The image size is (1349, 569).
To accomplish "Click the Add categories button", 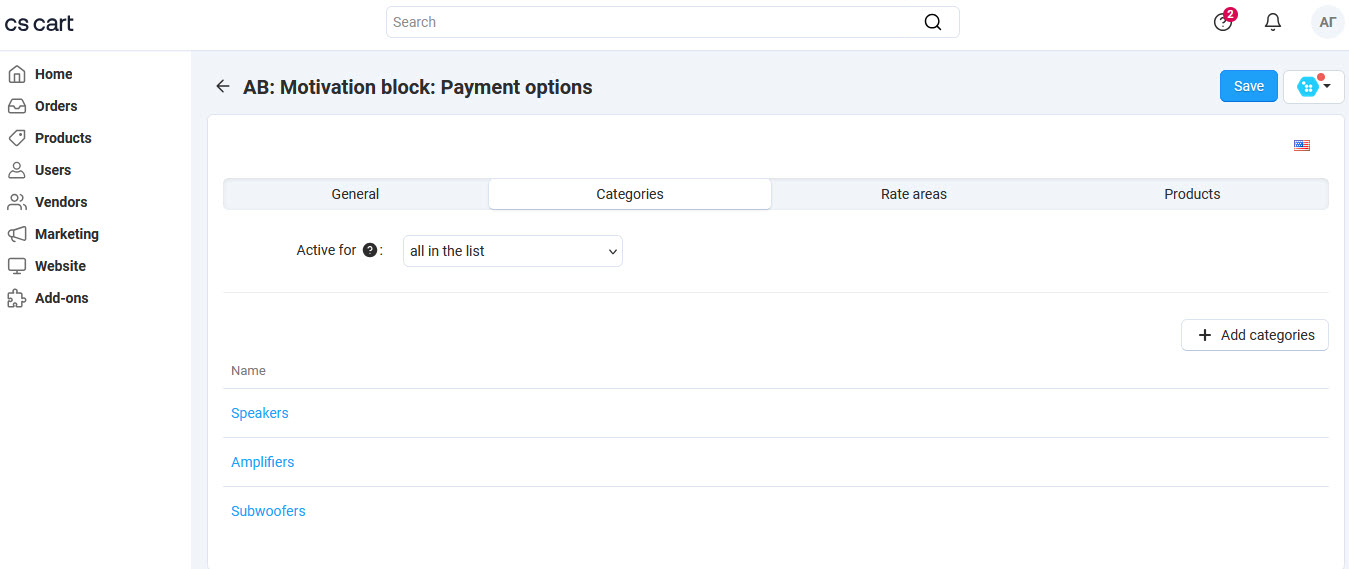I will (1254, 335).
